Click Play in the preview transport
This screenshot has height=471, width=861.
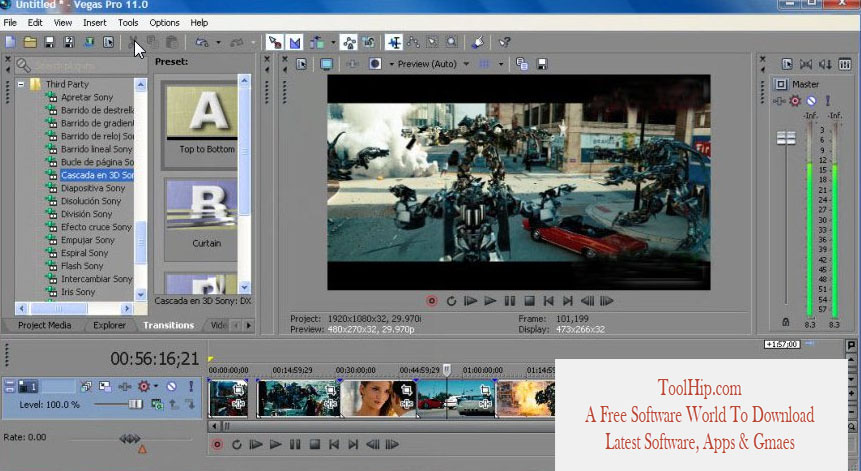tap(490, 301)
